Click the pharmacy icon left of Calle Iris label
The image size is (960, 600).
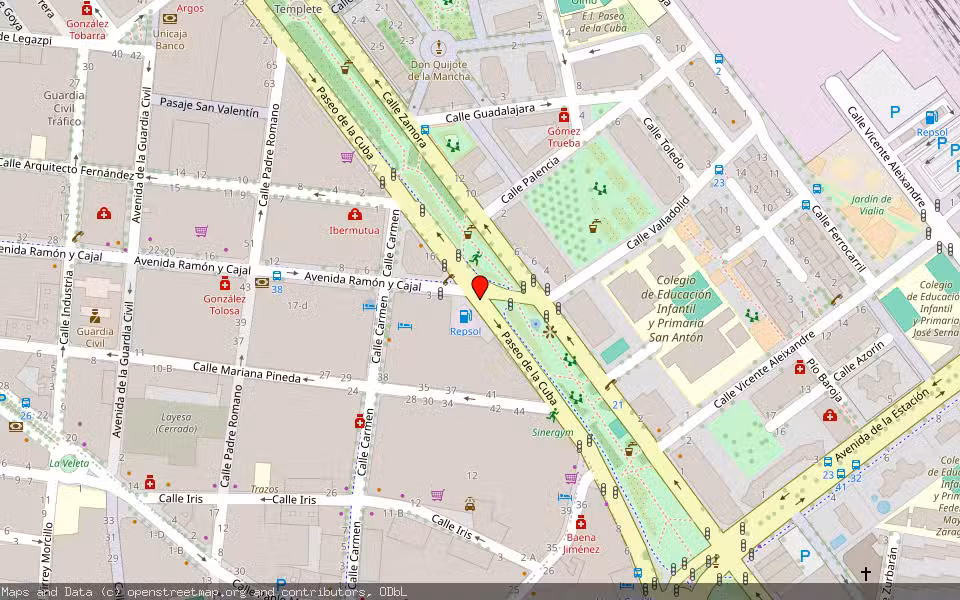point(150,482)
